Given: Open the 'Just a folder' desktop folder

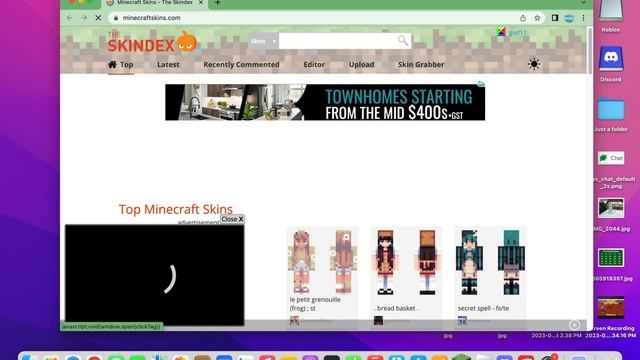Looking at the screenshot, I should (x=611, y=114).
